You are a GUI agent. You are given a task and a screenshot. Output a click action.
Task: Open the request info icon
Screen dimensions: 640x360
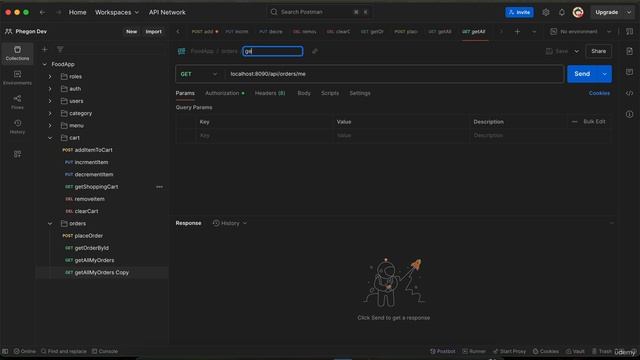tap(629, 114)
